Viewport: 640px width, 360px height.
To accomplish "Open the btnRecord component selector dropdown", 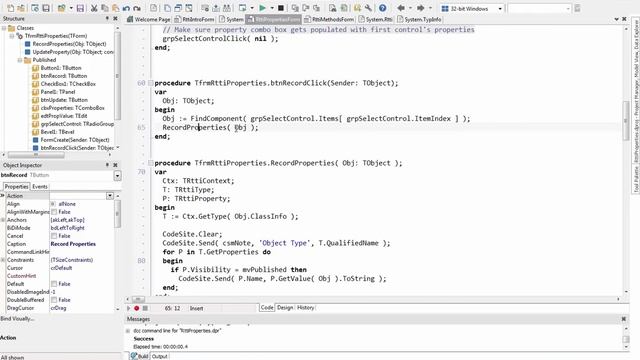I will pyautogui.click(x=118, y=176).
